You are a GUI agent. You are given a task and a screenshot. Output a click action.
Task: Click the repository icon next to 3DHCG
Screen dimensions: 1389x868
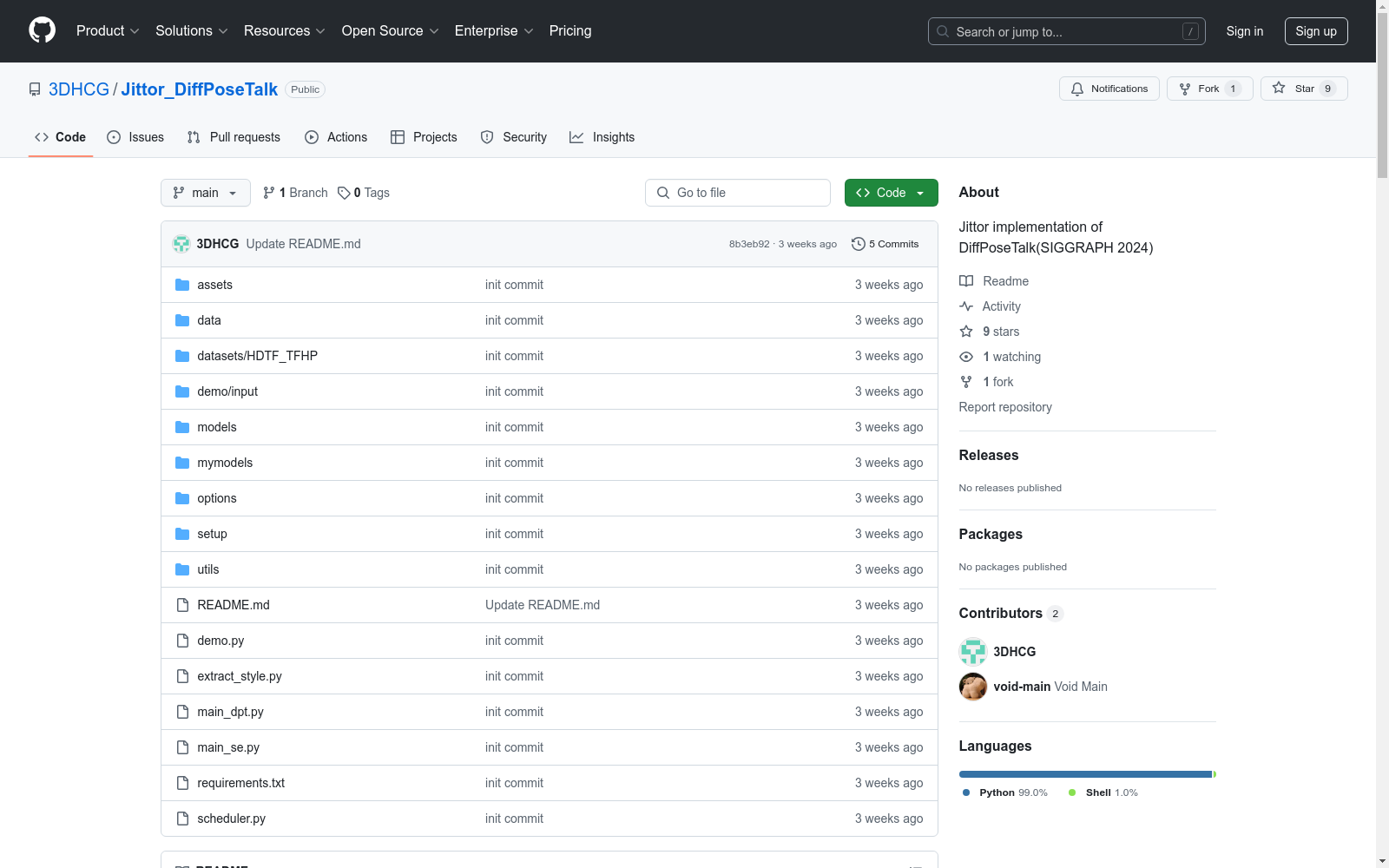[x=35, y=89]
